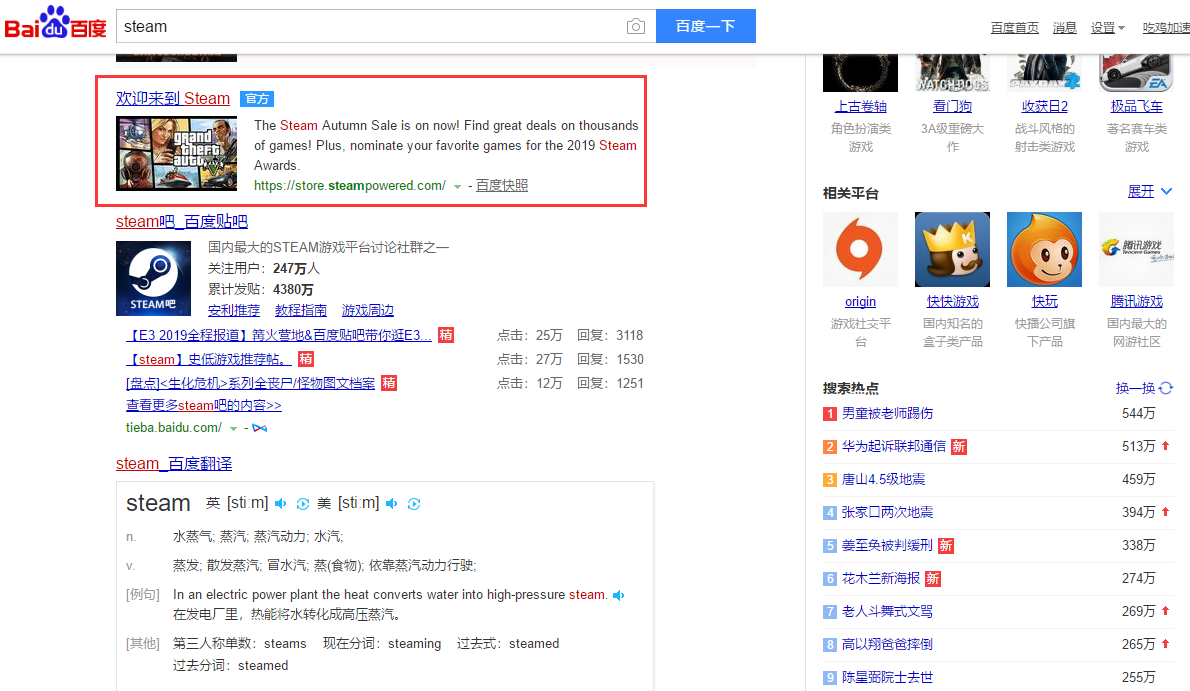1190x691 pixels.
Task: Click the STEAM吧 logo thumbnail
Action: click(x=153, y=278)
